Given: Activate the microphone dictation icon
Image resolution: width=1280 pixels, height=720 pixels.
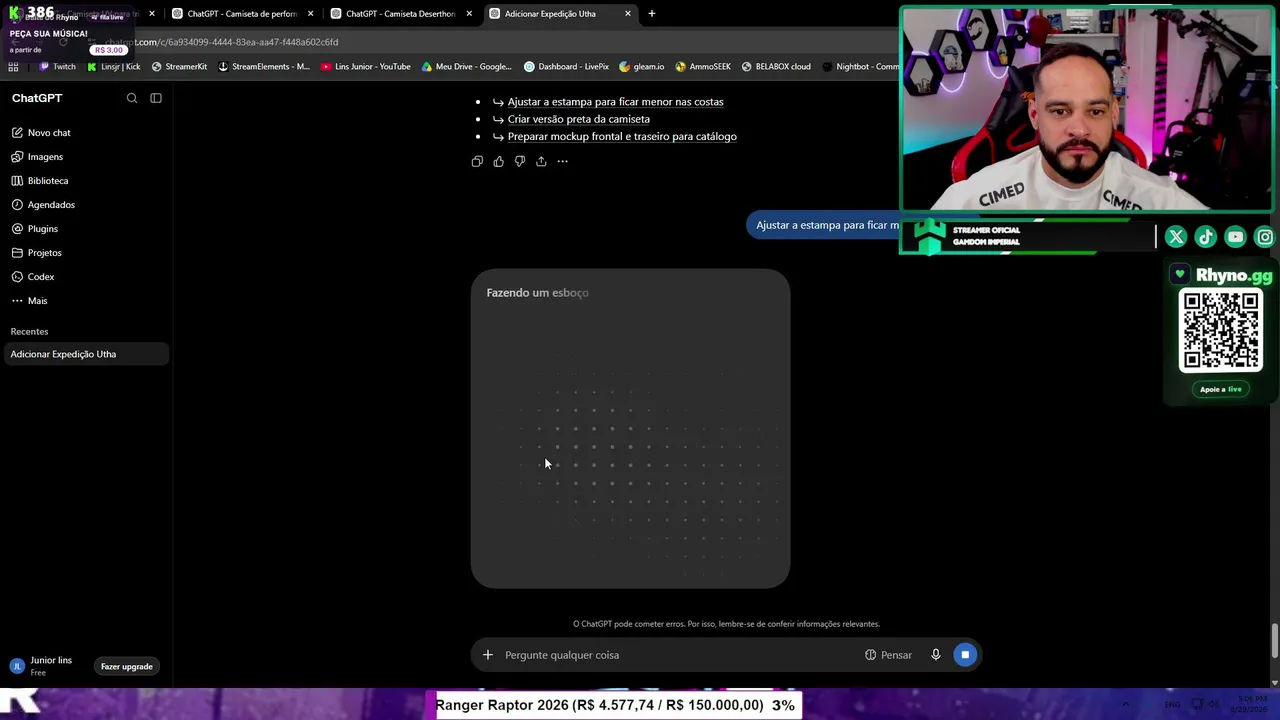Looking at the screenshot, I should pyautogui.click(x=936, y=655).
